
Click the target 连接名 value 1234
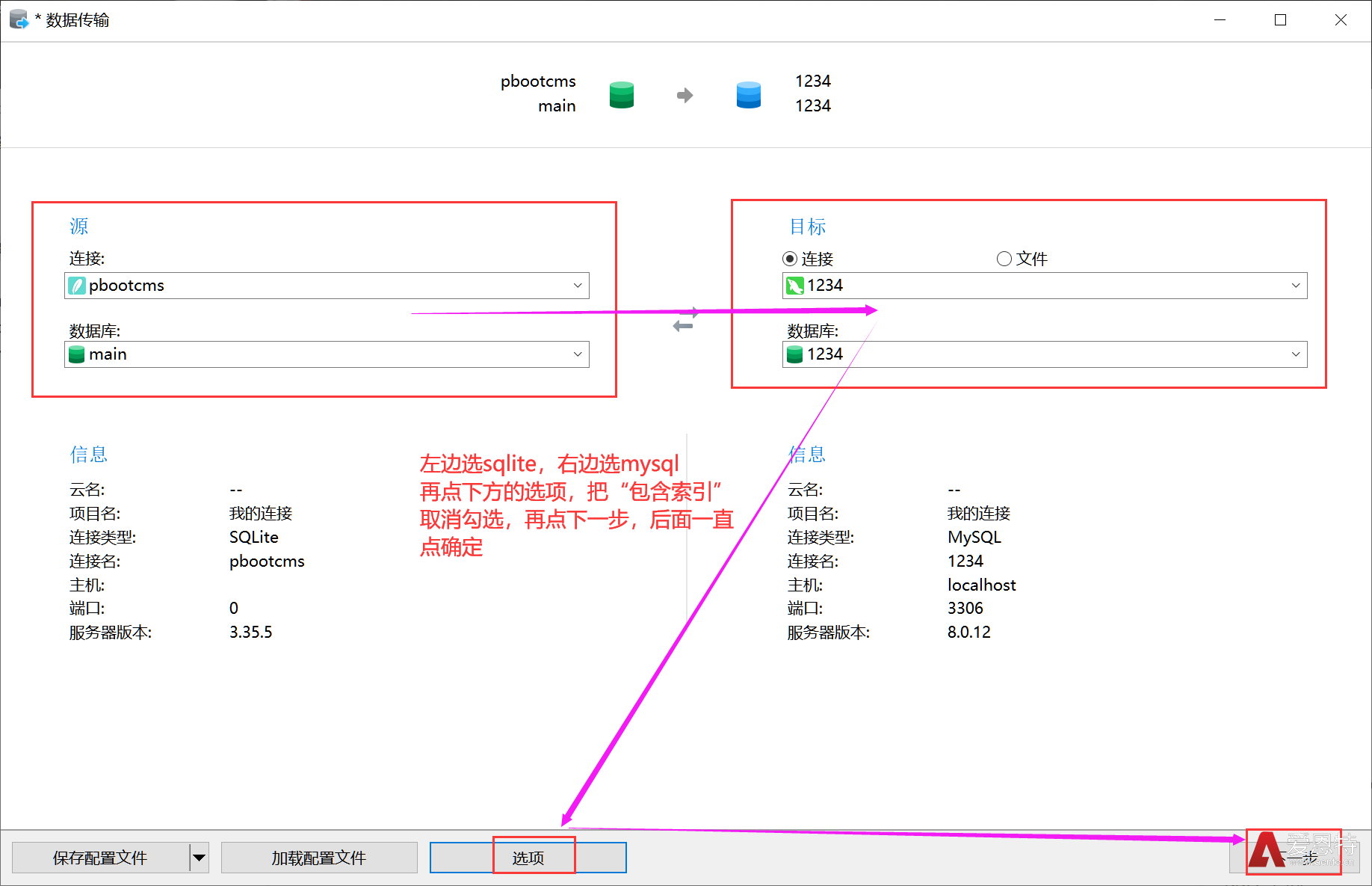pos(965,562)
